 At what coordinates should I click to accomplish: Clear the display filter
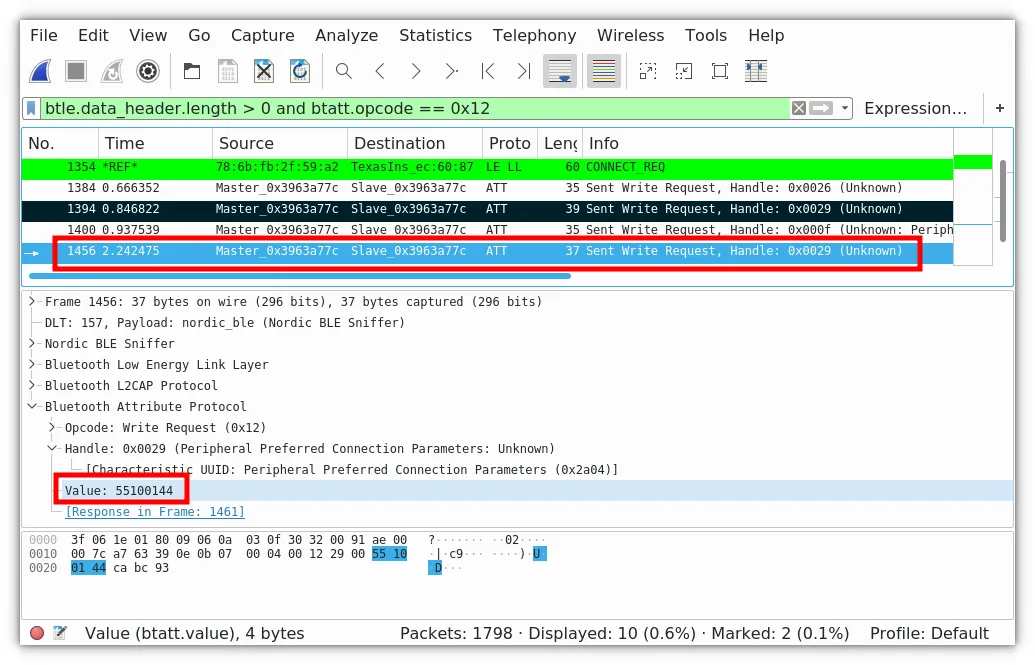[x=799, y=108]
